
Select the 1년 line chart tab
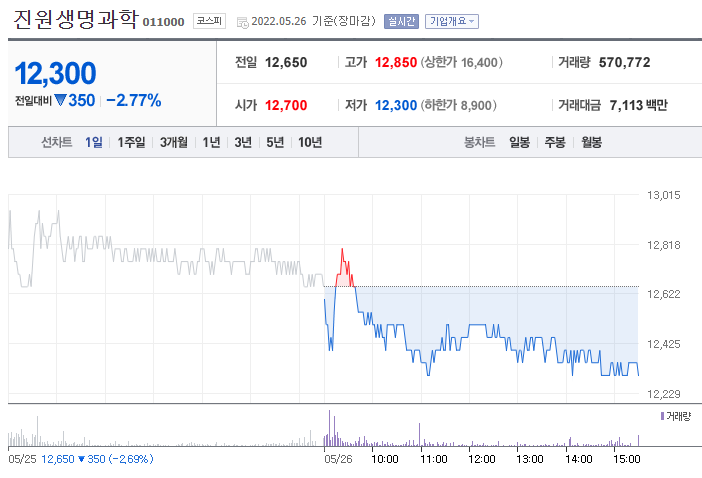tap(211, 142)
